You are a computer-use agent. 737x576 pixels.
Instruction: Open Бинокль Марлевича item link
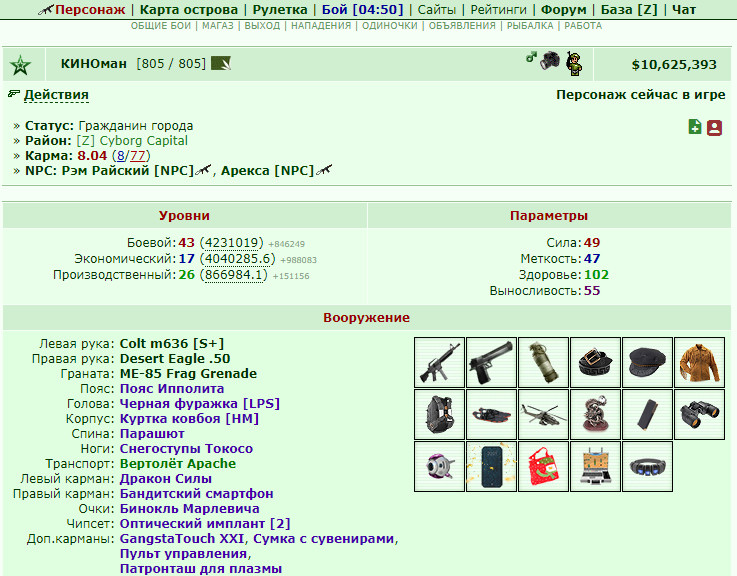pos(189,509)
